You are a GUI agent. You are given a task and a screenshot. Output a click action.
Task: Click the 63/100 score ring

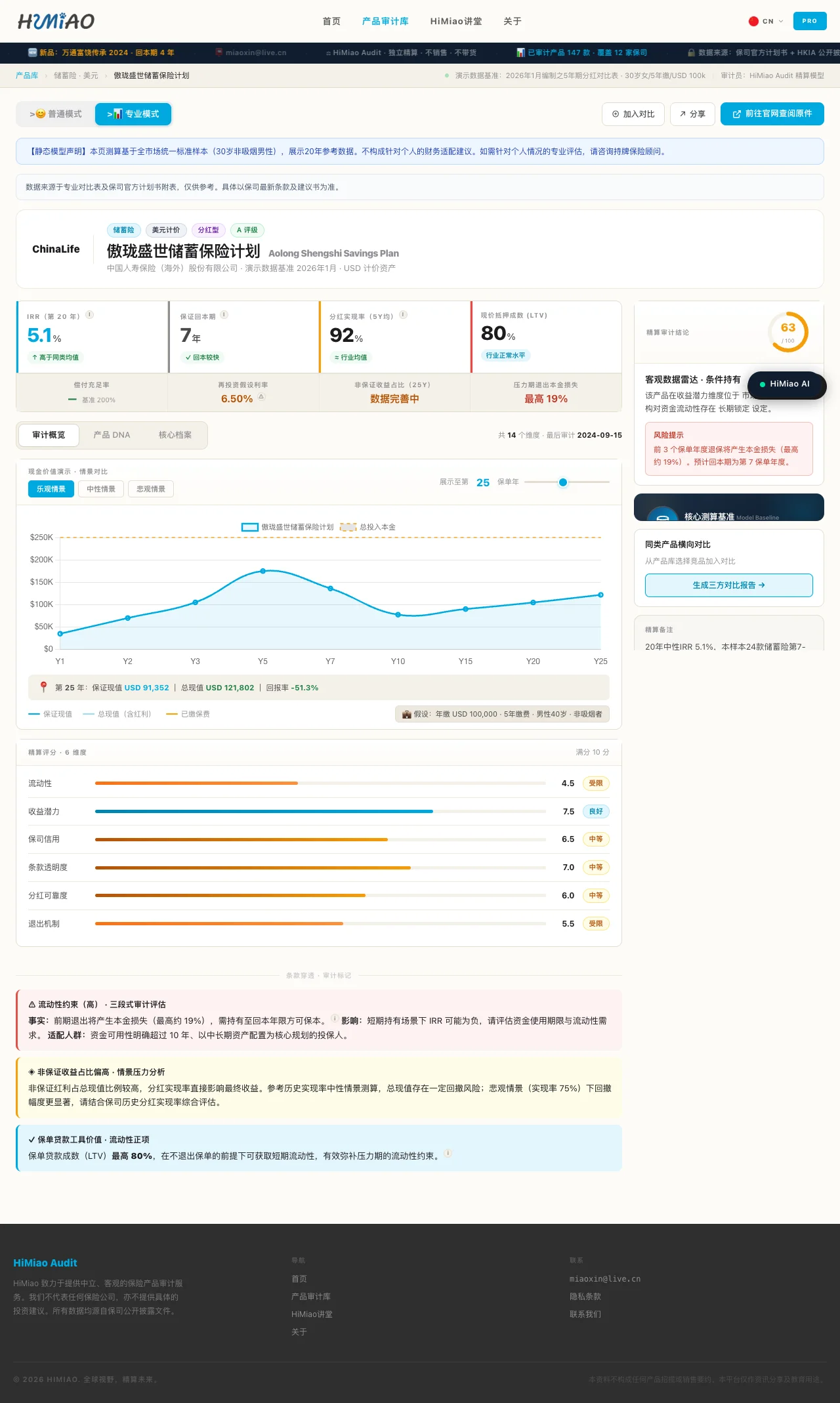coord(788,332)
